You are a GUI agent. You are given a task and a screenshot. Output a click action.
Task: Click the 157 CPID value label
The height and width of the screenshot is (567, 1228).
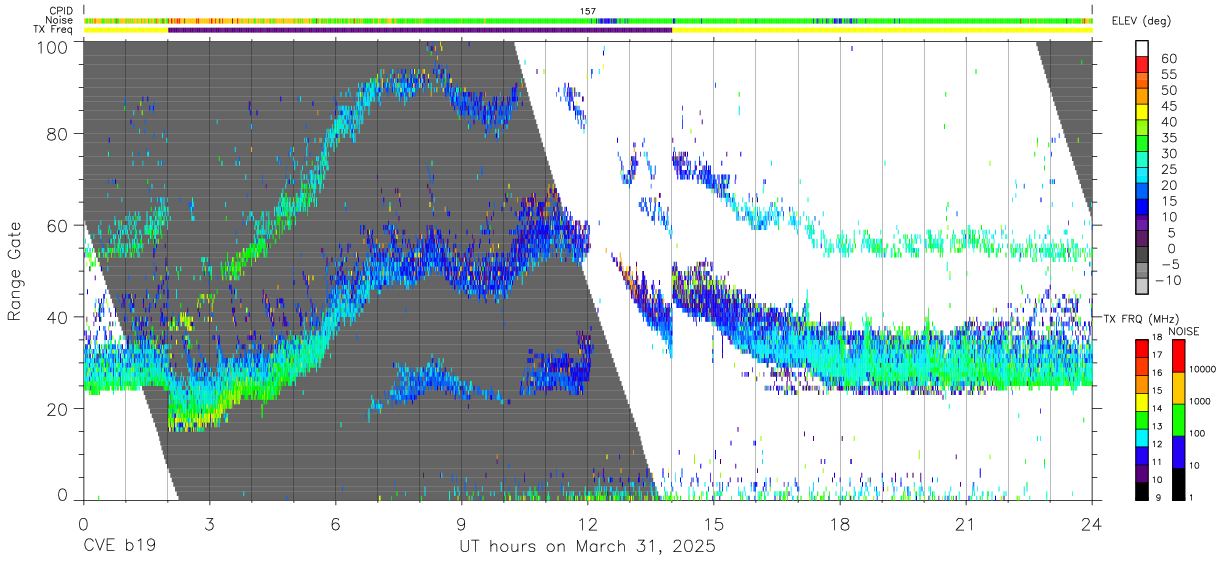[x=588, y=11]
